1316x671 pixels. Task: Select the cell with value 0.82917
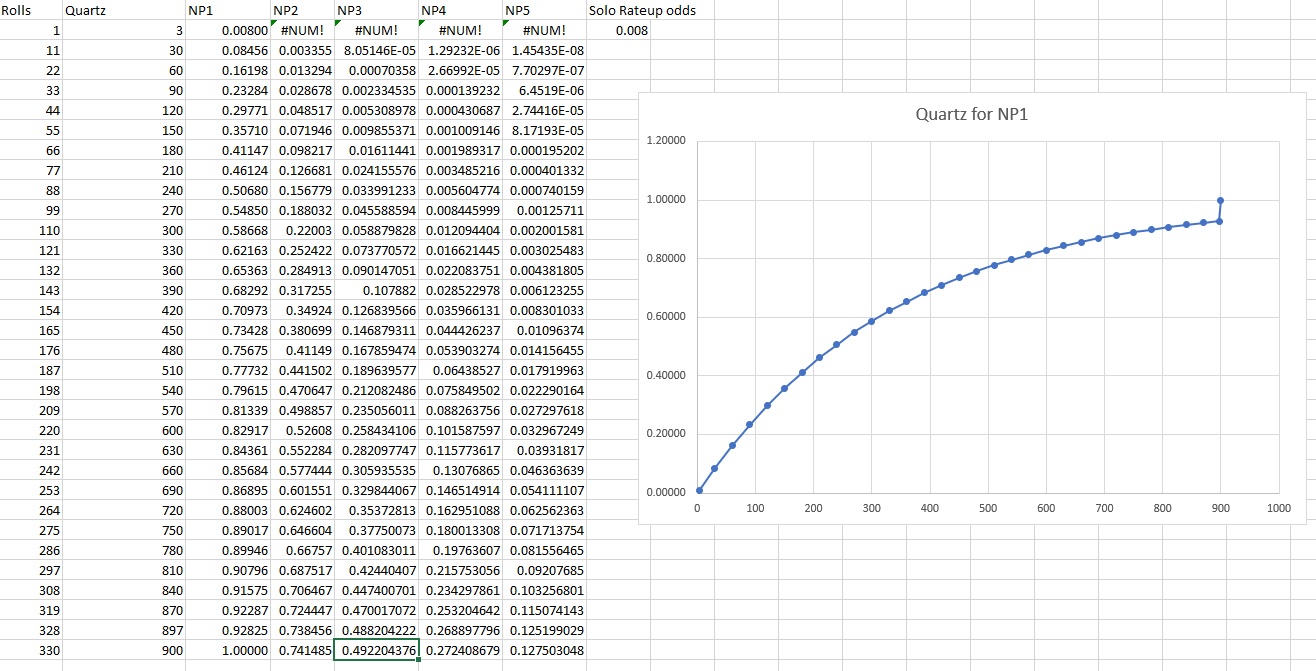[228, 430]
